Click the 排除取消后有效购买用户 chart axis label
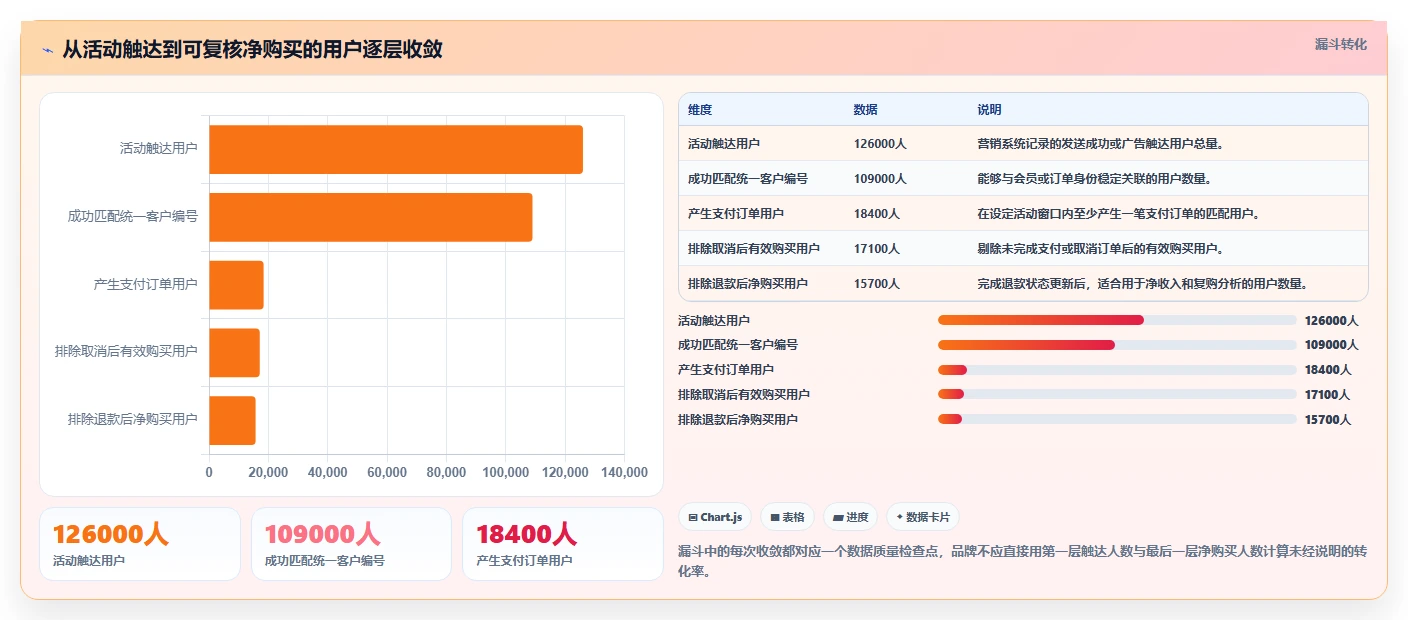Screen dimensions: 1408x620 126,352
